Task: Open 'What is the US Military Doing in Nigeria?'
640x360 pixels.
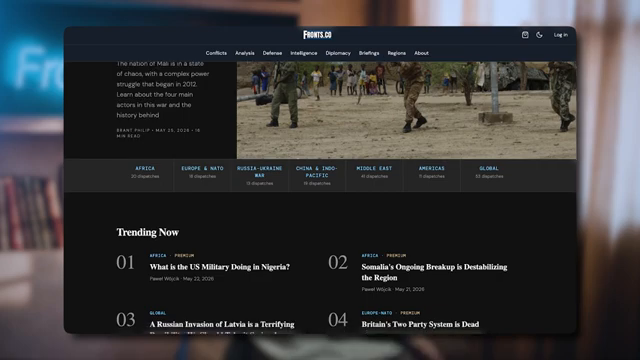Action: (220, 267)
